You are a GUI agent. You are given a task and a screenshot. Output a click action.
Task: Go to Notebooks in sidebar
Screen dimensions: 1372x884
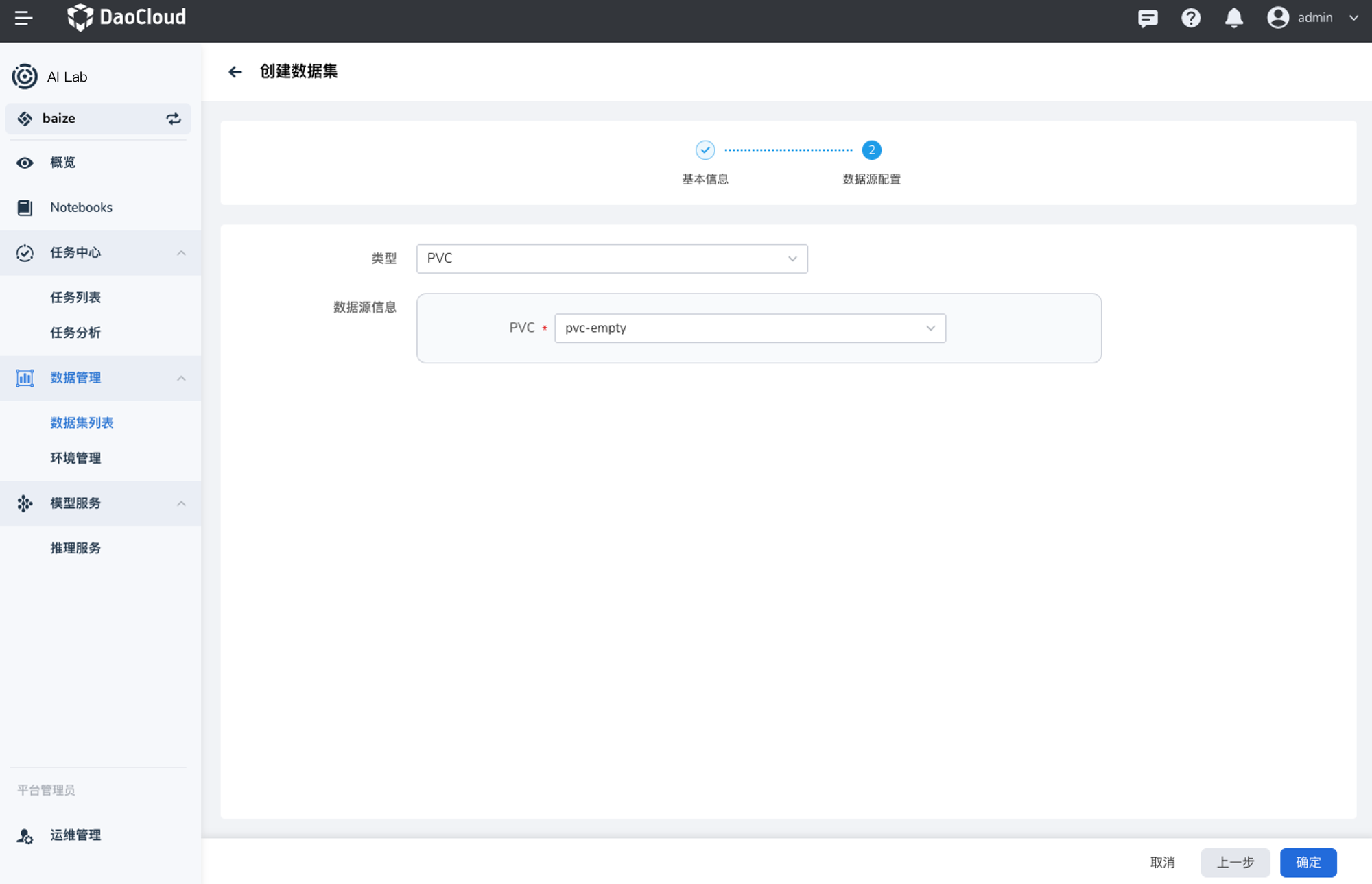coord(81,207)
